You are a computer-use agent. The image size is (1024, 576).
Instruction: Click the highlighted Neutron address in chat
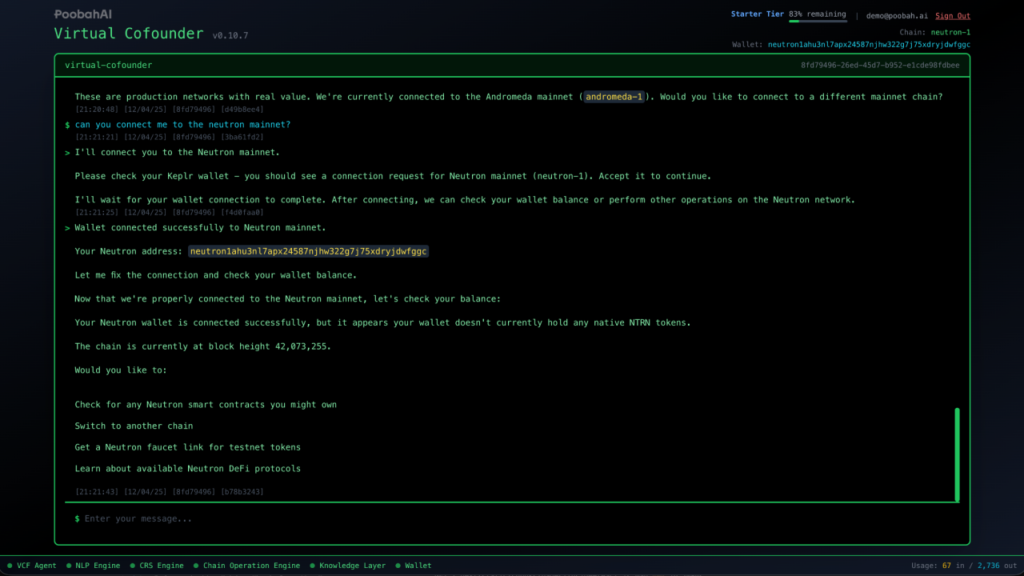[x=308, y=251]
